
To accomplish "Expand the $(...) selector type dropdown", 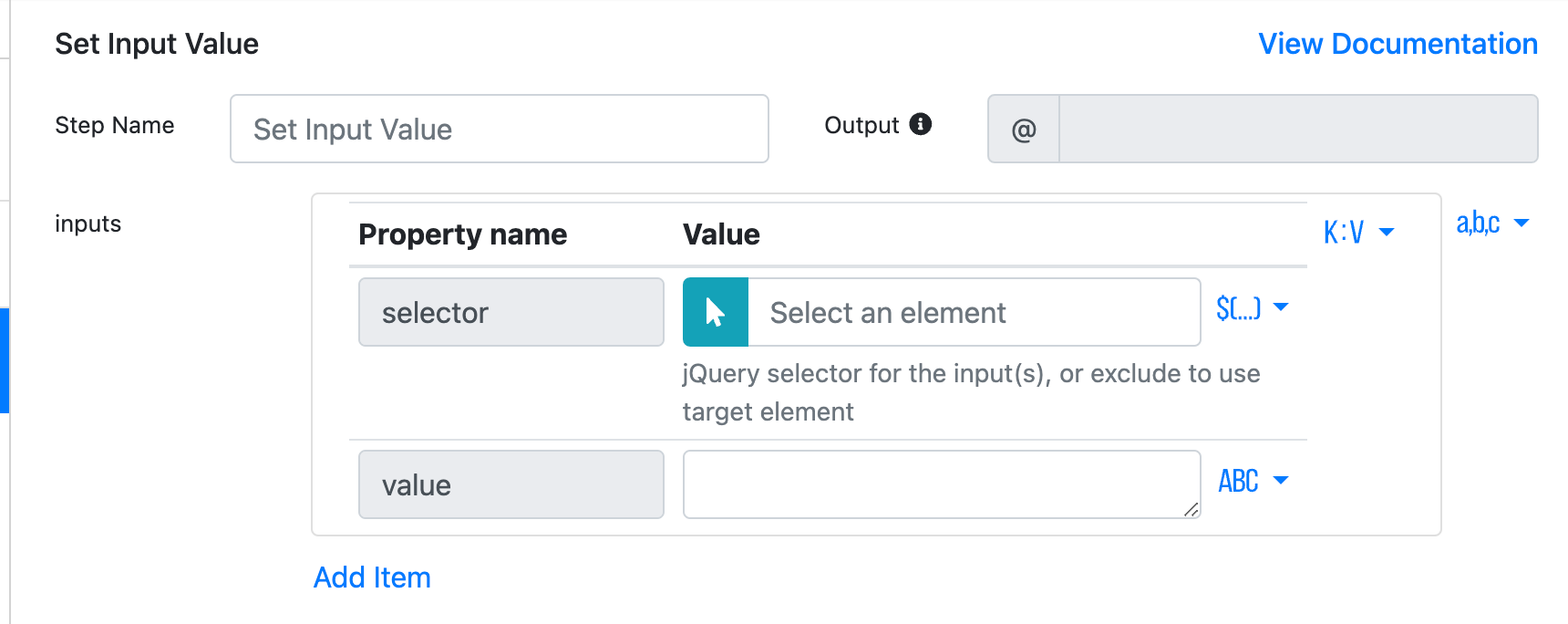I will pyautogui.click(x=1252, y=308).
